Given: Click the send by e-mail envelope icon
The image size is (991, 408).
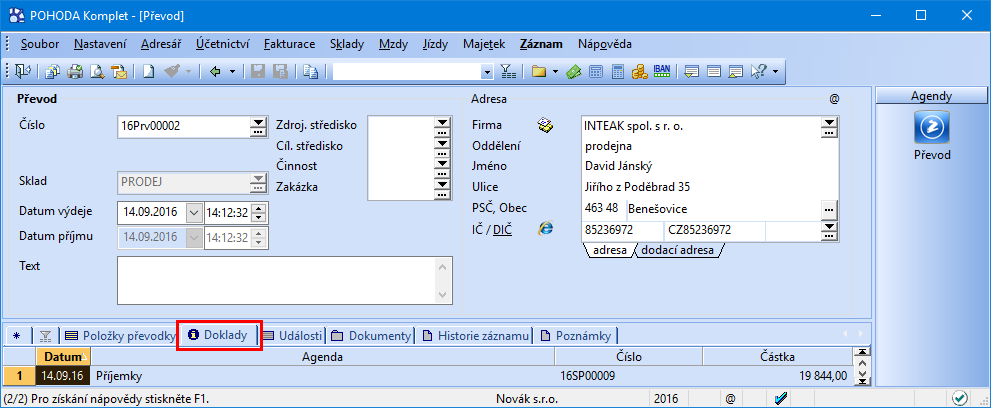Looking at the screenshot, I should pos(119,71).
